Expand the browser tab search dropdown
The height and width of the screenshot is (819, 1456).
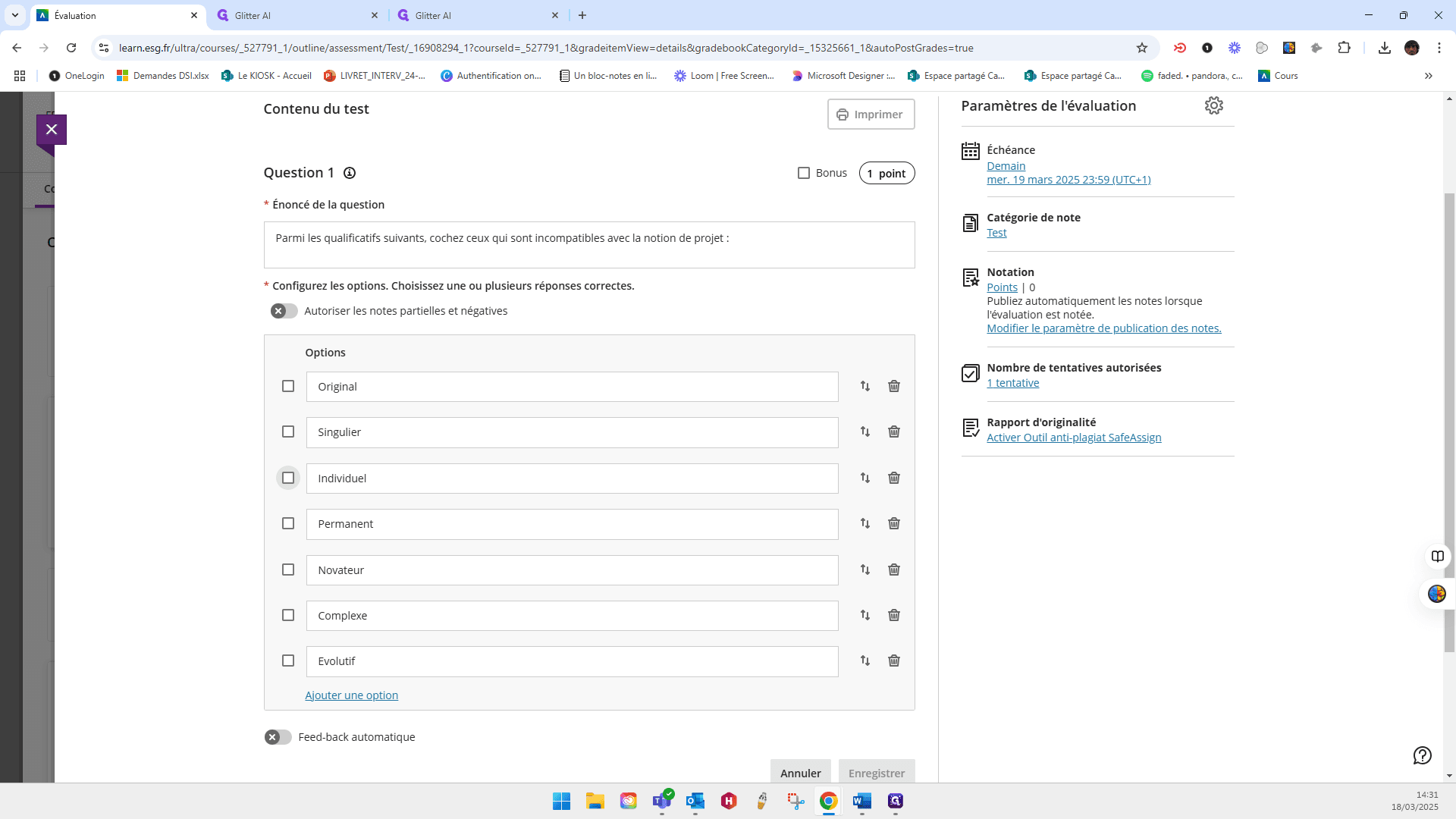point(14,15)
